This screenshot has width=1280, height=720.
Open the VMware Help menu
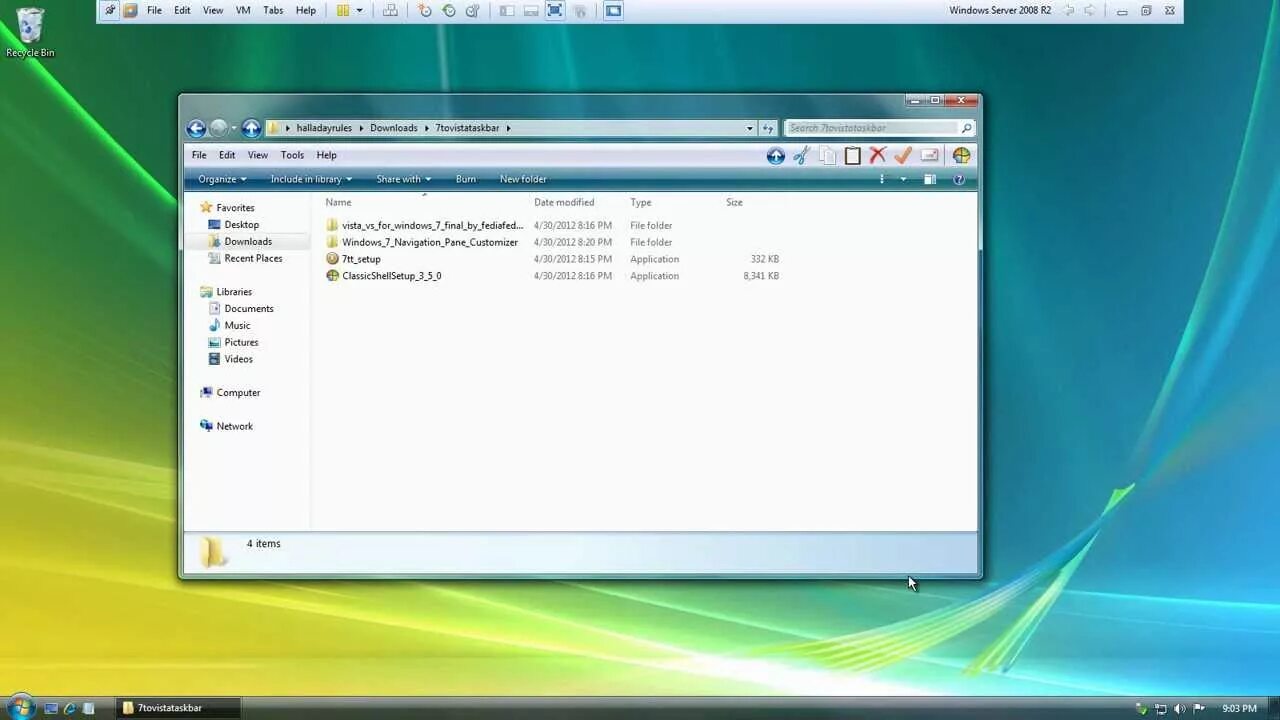point(306,10)
